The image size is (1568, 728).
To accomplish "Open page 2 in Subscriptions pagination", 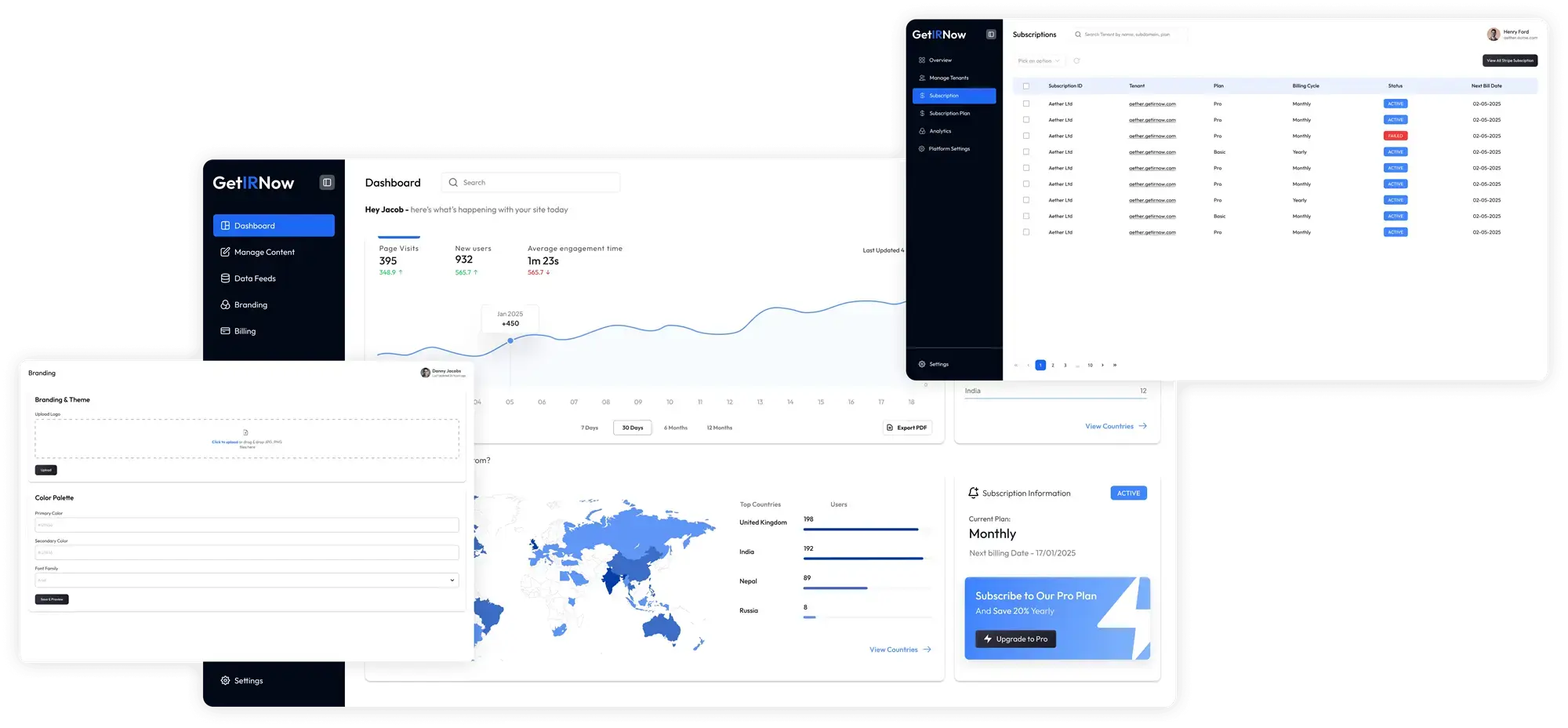I will 1053,365.
